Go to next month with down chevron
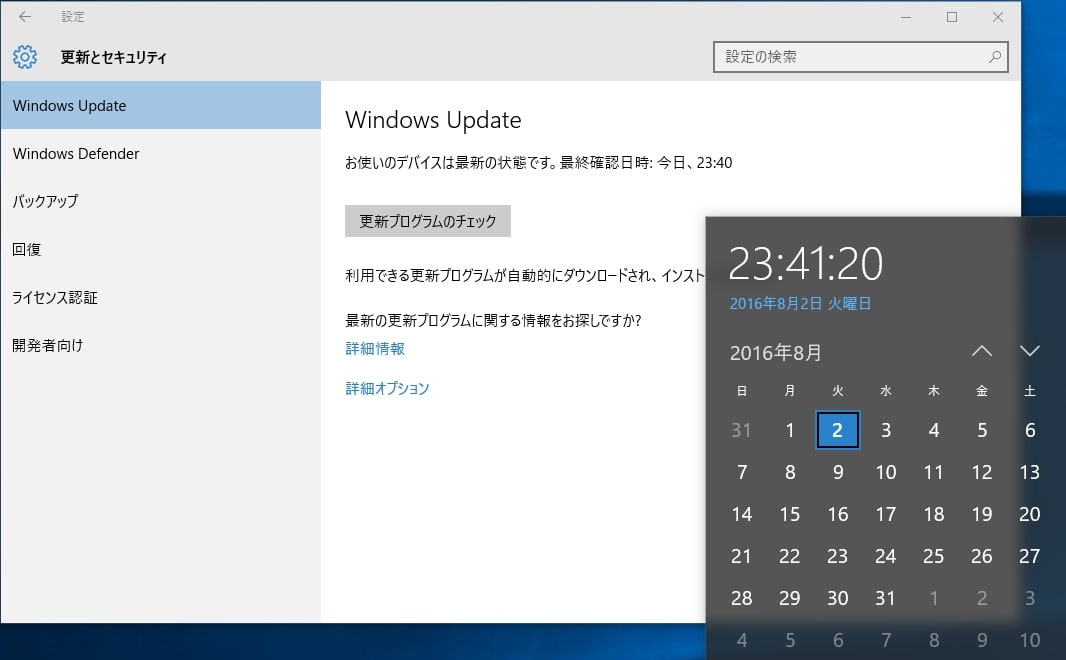The height and width of the screenshot is (660, 1066). click(x=1030, y=351)
